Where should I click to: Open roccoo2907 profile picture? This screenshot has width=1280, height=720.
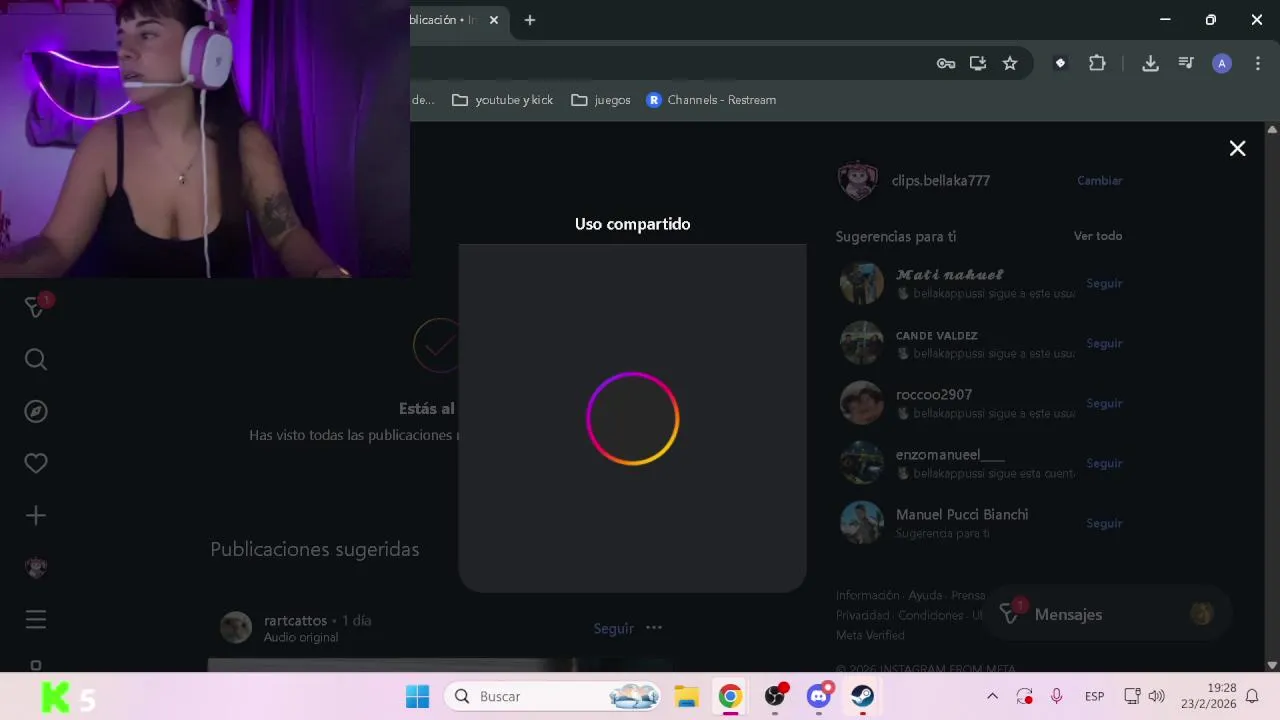click(x=861, y=403)
